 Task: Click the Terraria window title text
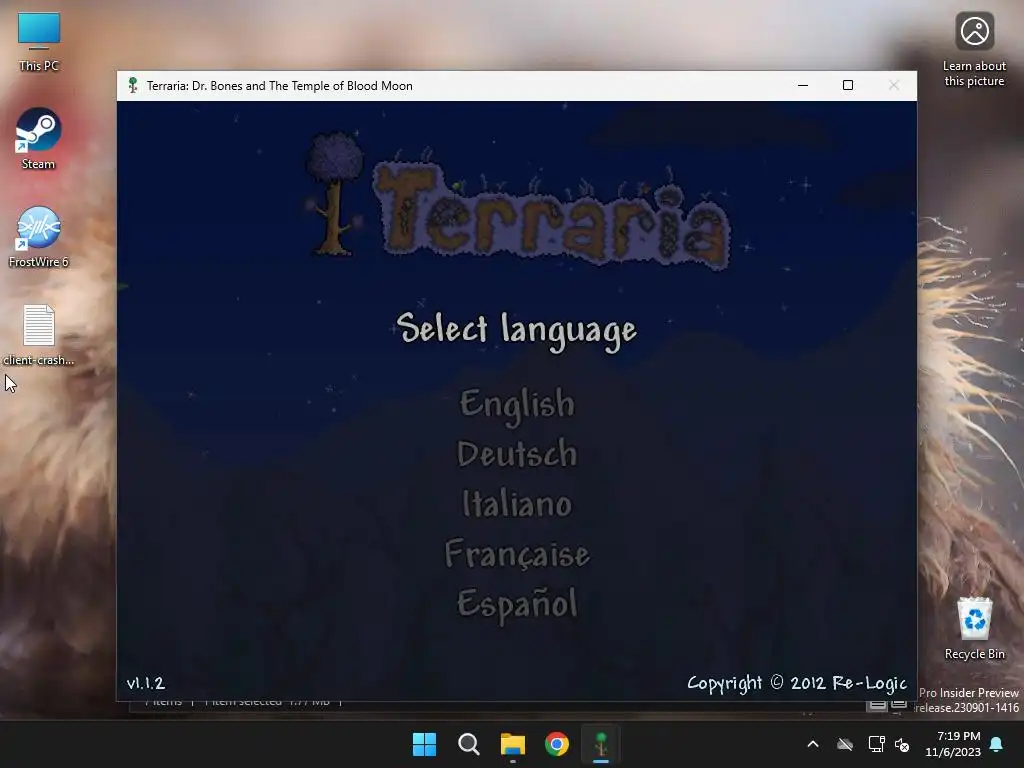click(280, 86)
